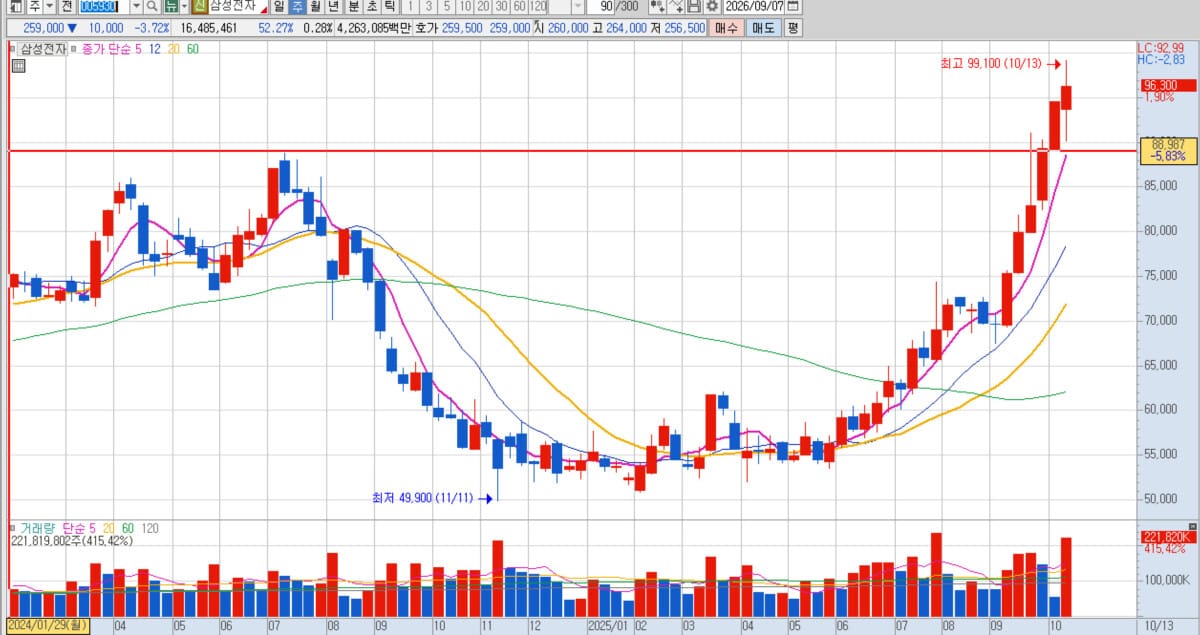This screenshot has width=1200, height=635.
Task: Choose the 10 interval button
Action: pyautogui.click(x=466, y=7)
